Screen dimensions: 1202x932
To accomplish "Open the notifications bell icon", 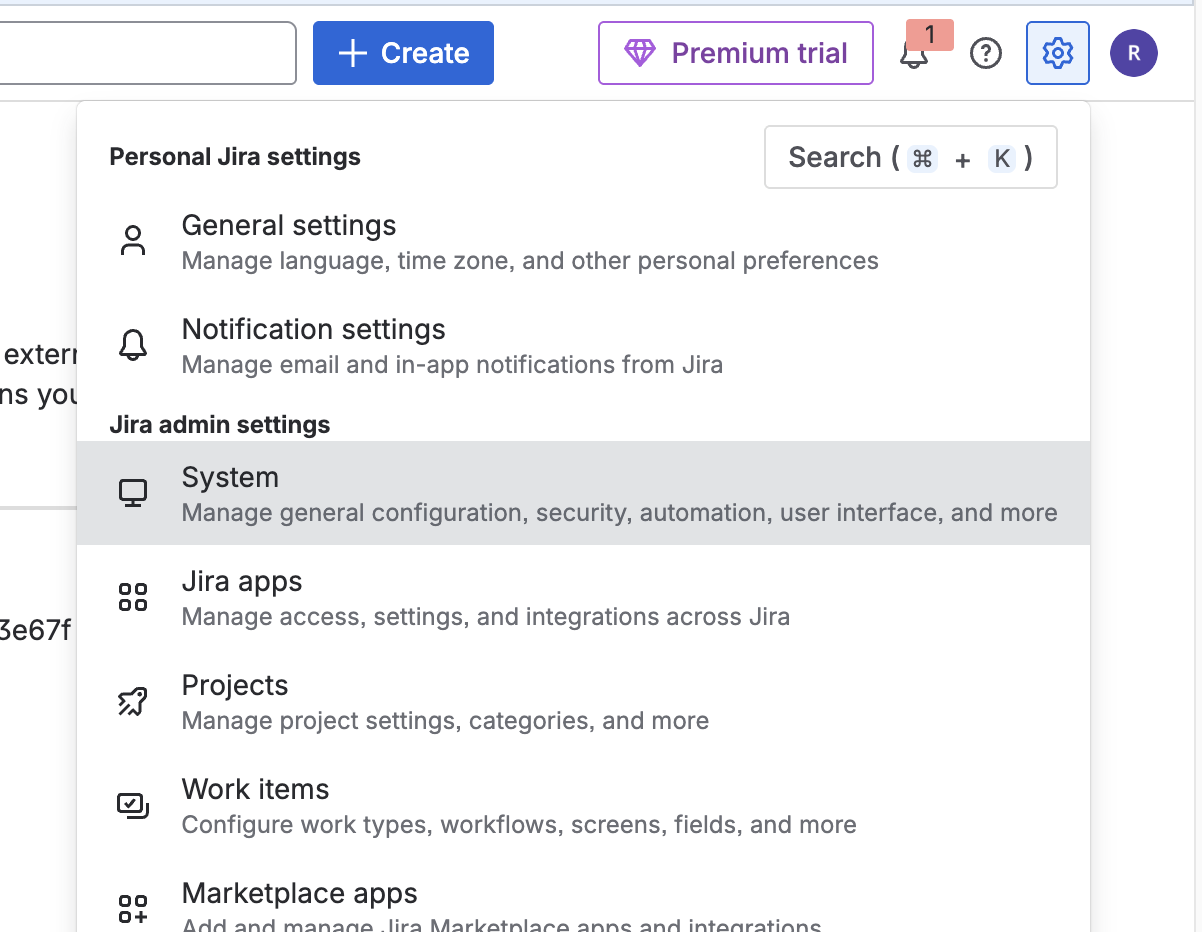I will pyautogui.click(x=913, y=55).
